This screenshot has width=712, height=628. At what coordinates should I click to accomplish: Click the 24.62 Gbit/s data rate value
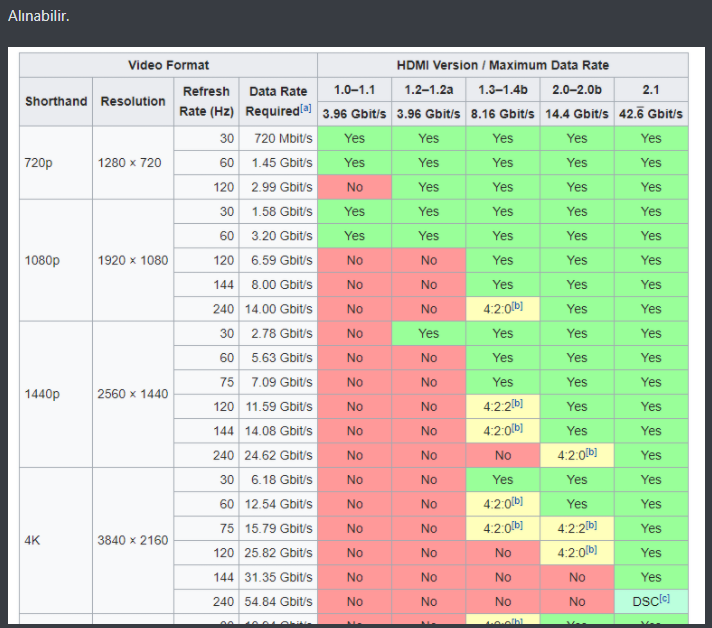click(x=279, y=455)
